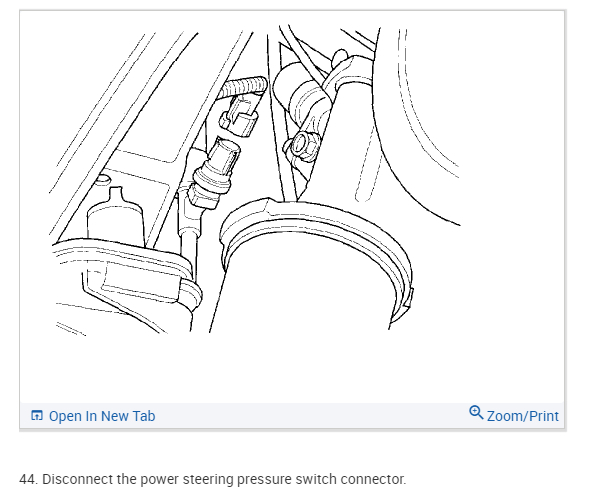Click the step 44 instruction text
The image size is (596, 499).
pos(212,479)
